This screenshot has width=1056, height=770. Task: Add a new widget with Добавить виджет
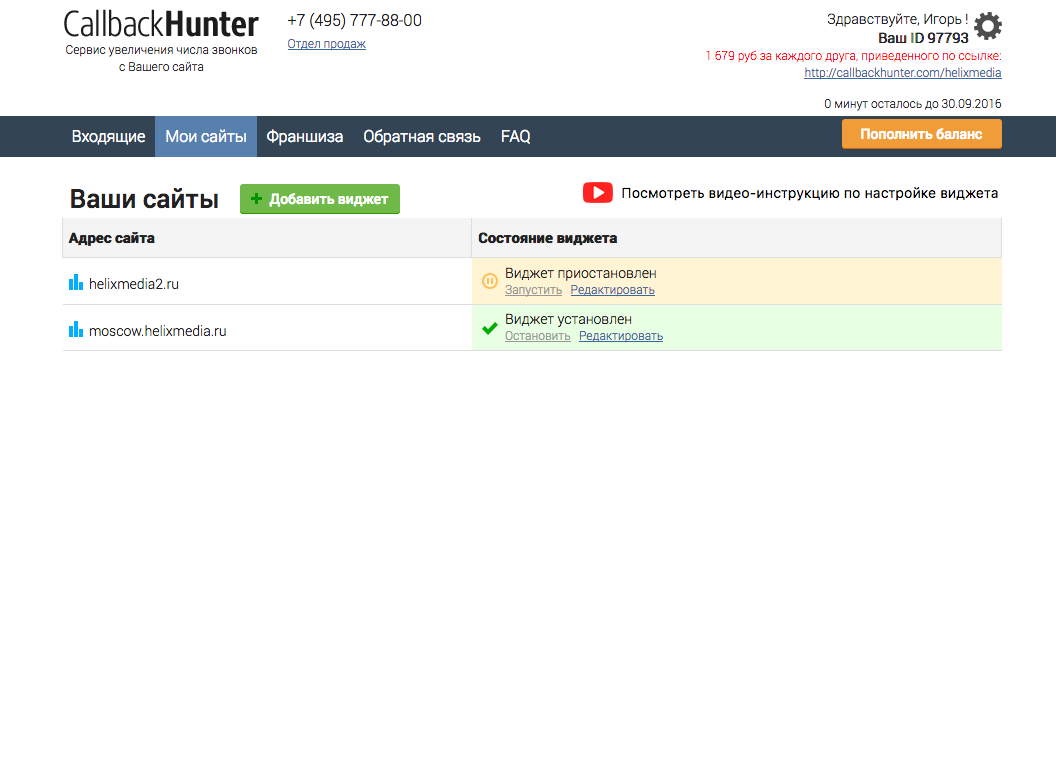[x=320, y=199]
